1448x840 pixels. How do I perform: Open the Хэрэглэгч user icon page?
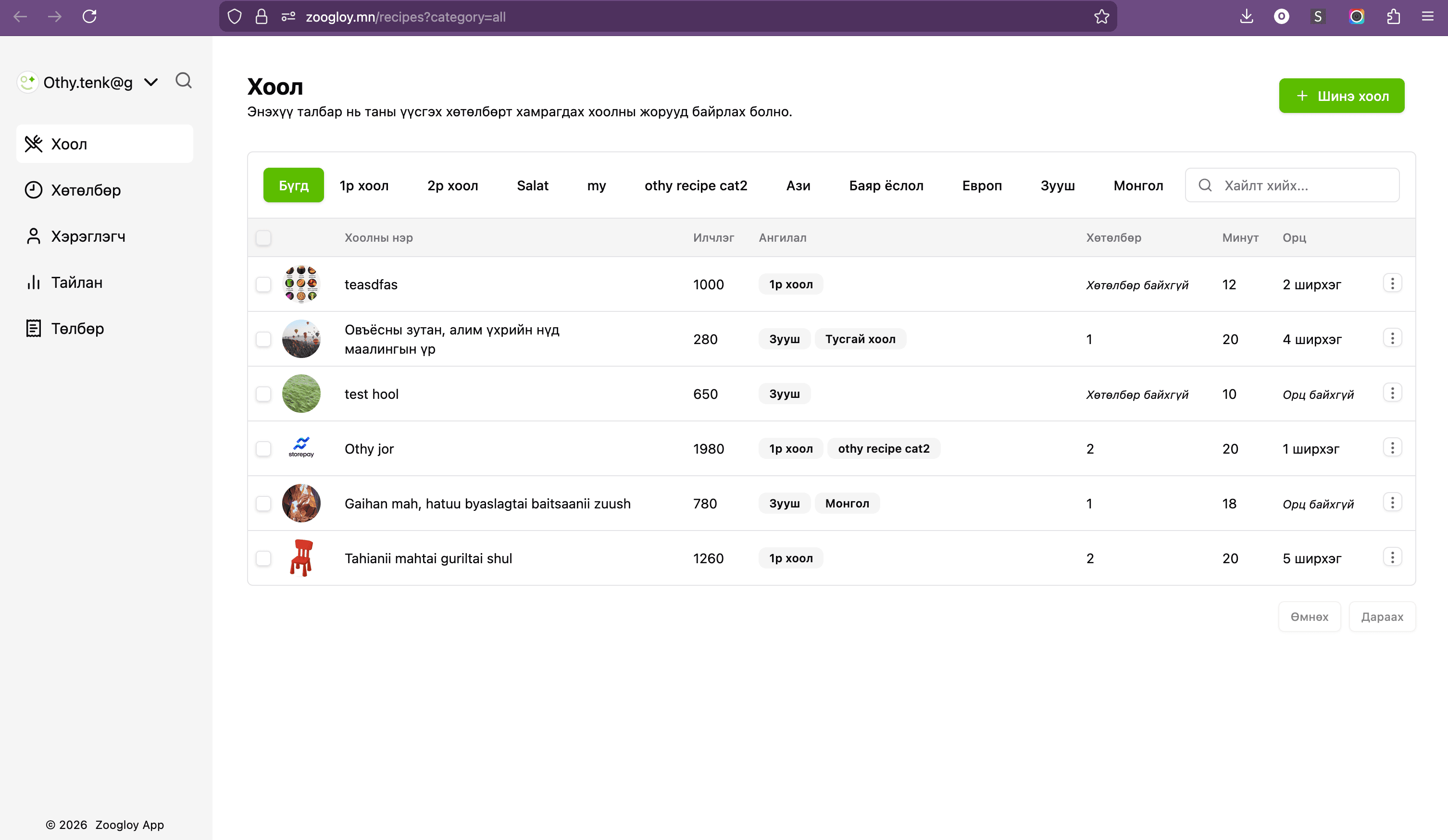tap(33, 236)
